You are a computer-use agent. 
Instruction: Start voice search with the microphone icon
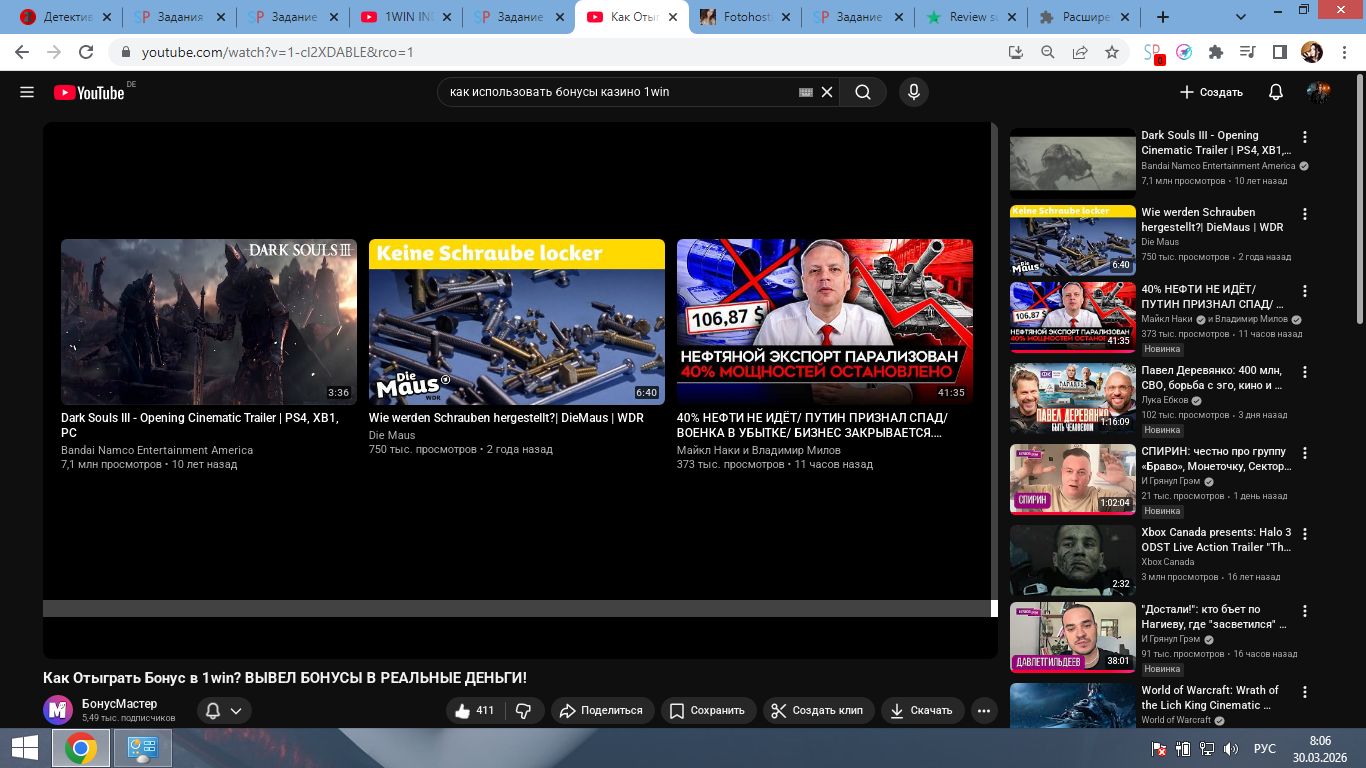click(912, 92)
